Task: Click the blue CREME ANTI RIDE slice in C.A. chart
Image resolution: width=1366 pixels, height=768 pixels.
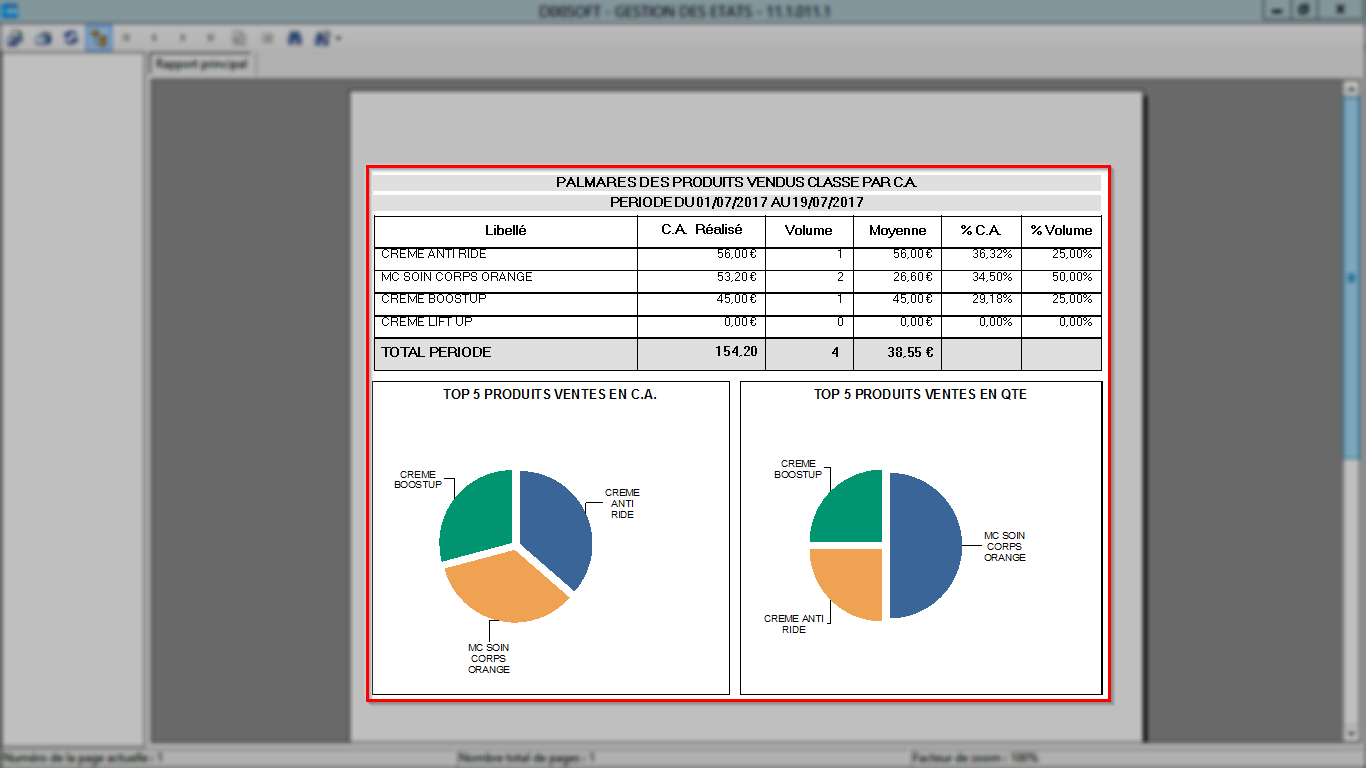Action: coord(555,525)
